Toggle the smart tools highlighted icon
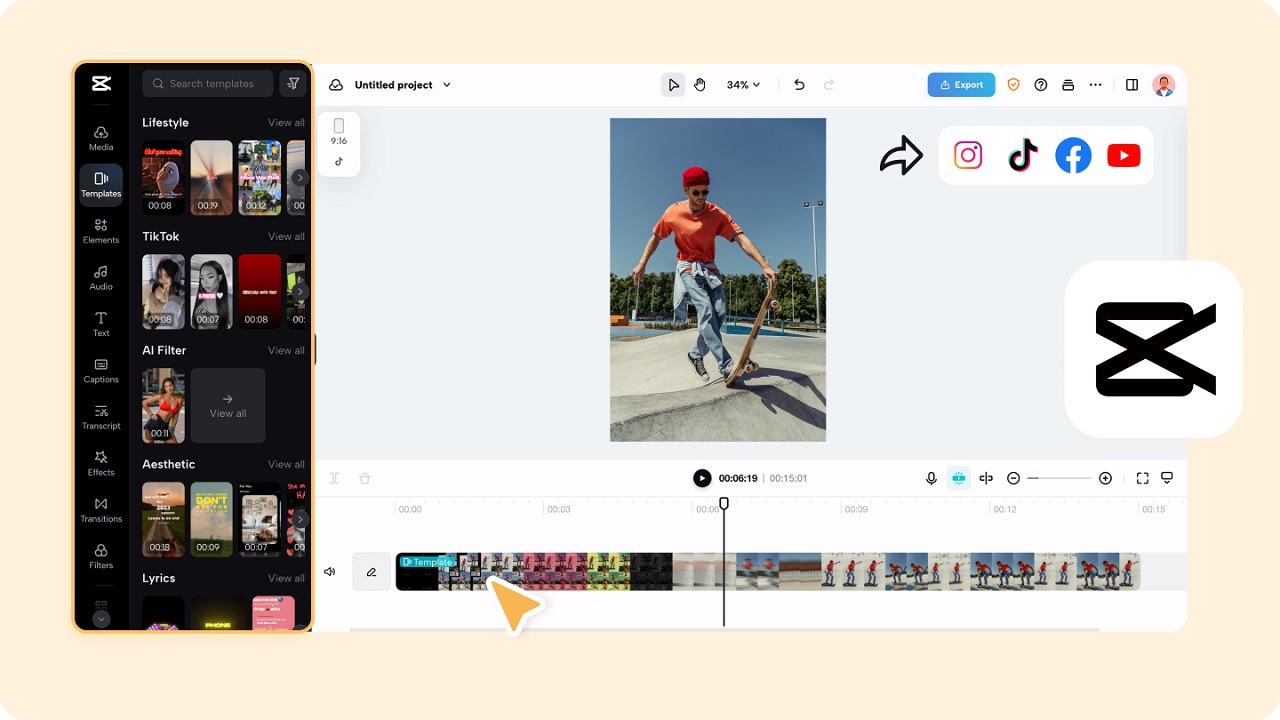Image resolution: width=1280 pixels, height=720 pixels. (x=959, y=478)
